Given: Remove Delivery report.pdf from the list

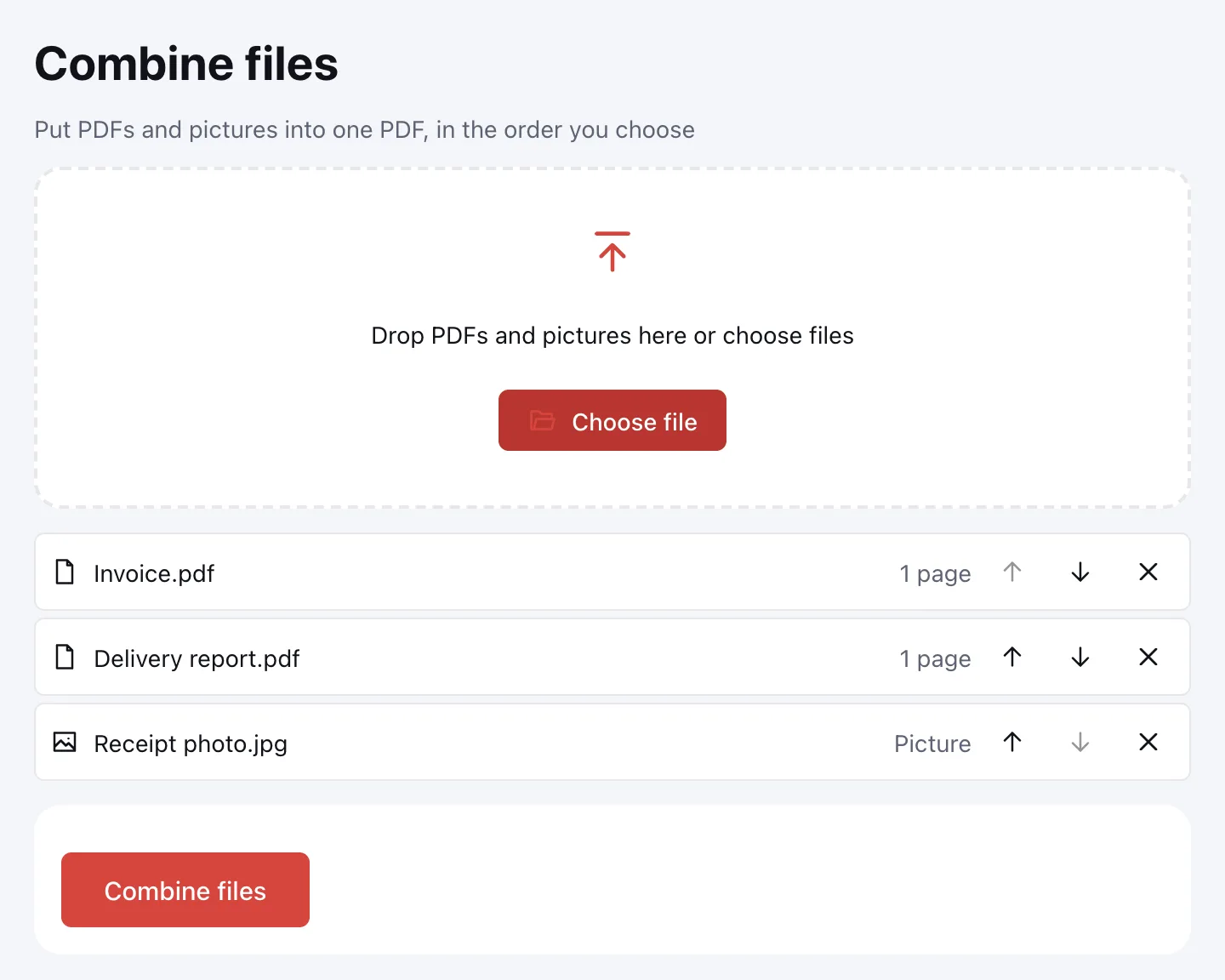Looking at the screenshot, I should point(1148,657).
